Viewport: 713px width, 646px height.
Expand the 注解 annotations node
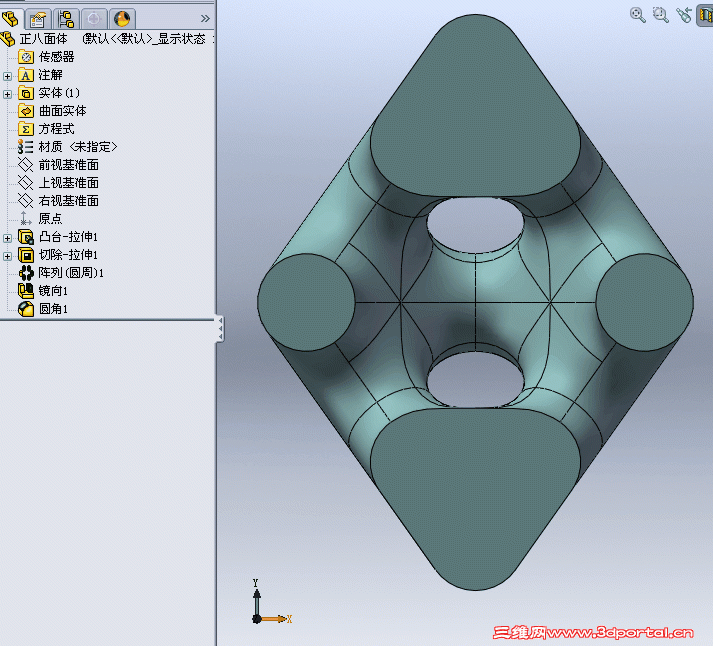7,76
